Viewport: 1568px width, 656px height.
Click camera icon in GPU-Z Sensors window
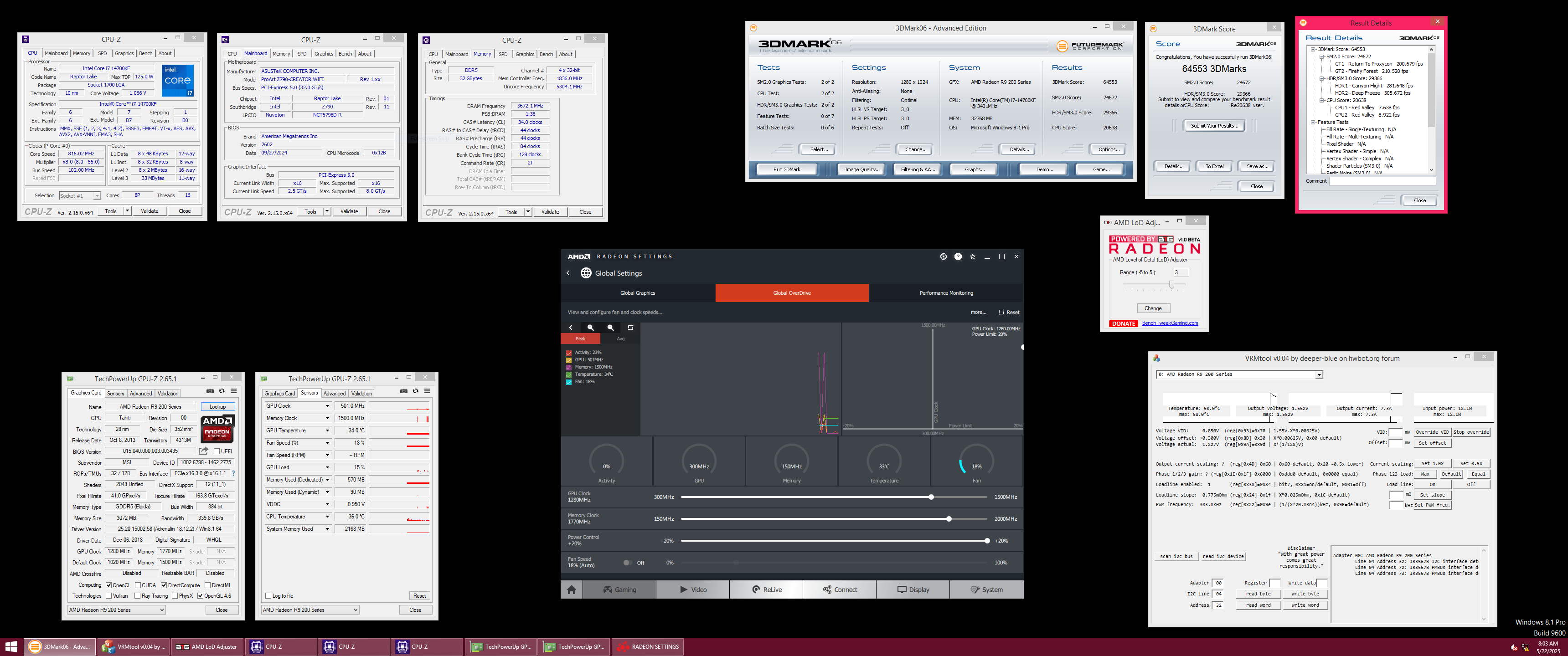403,391
